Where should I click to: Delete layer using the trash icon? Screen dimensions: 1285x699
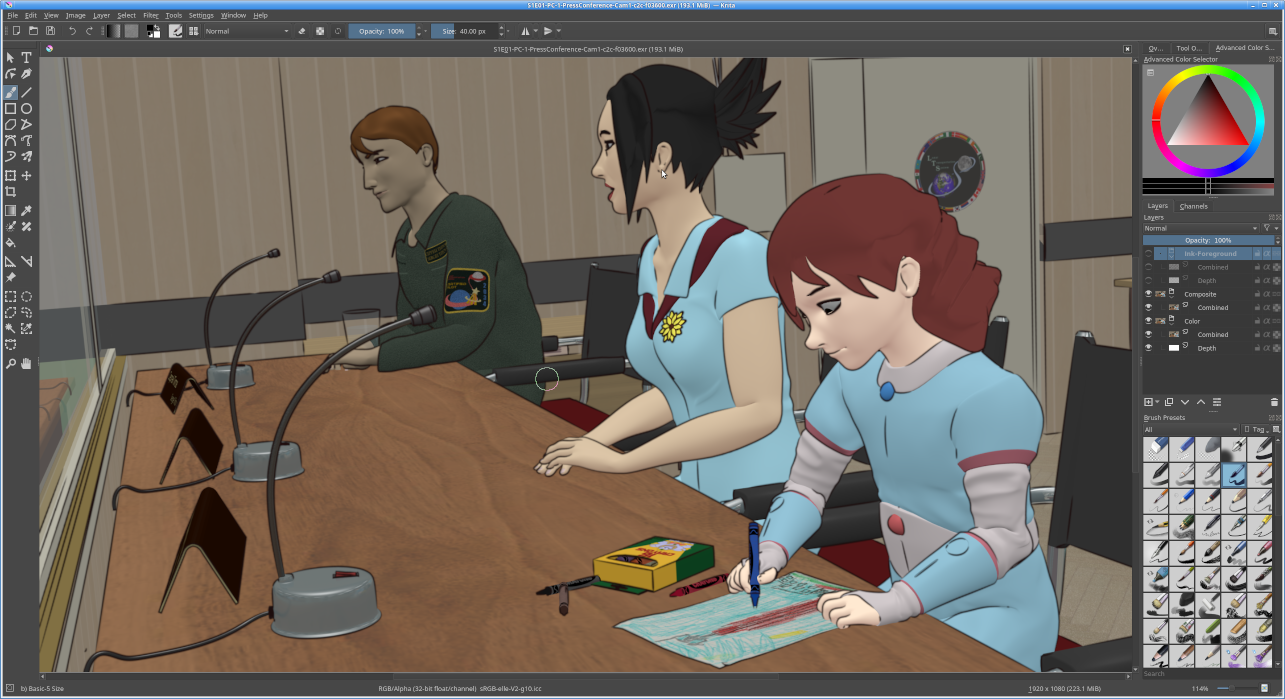pyautogui.click(x=1274, y=402)
